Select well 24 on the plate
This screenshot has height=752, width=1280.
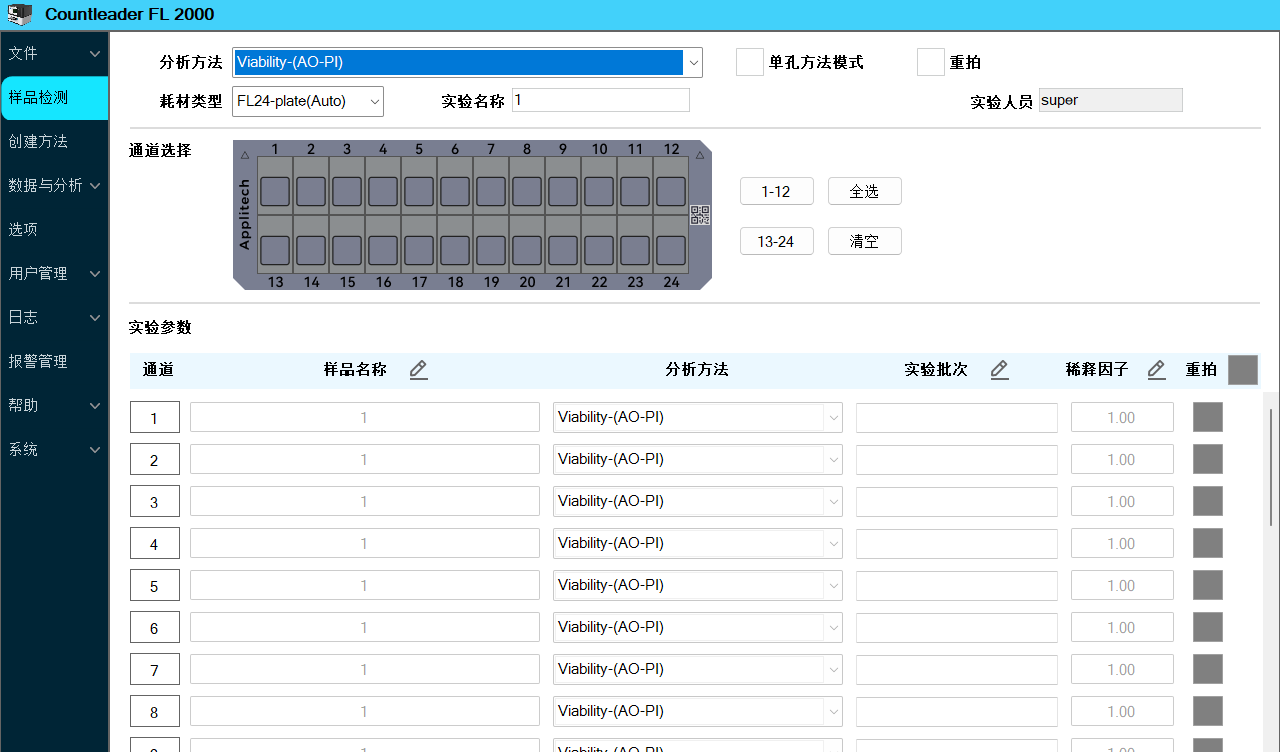671,250
